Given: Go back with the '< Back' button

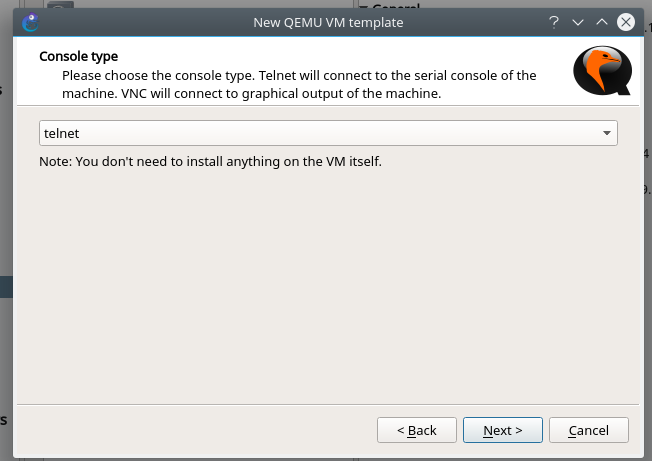Looking at the screenshot, I should [x=417, y=430].
